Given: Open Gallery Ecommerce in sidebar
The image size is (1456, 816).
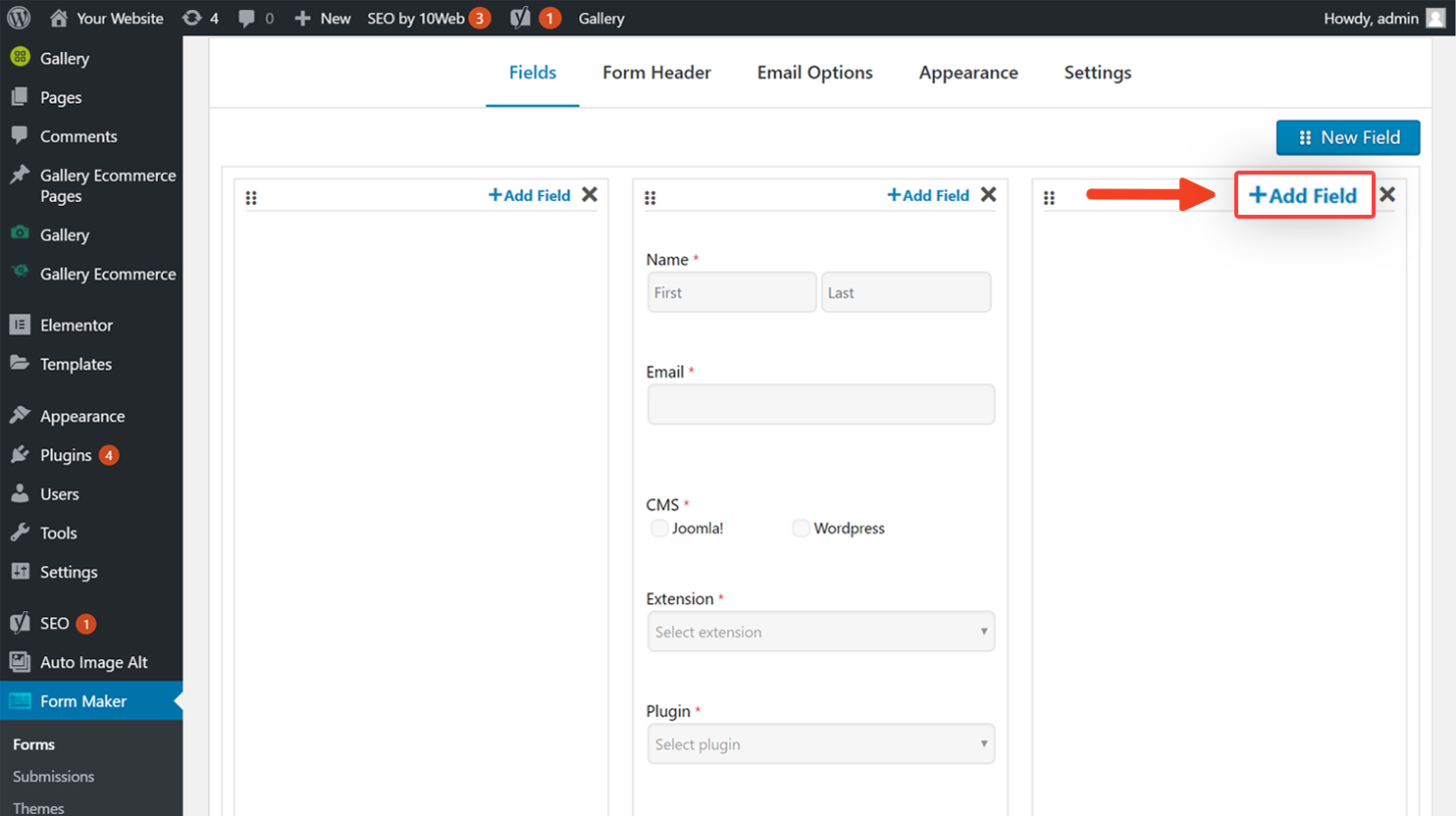Looking at the screenshot, I should point(108,274).
